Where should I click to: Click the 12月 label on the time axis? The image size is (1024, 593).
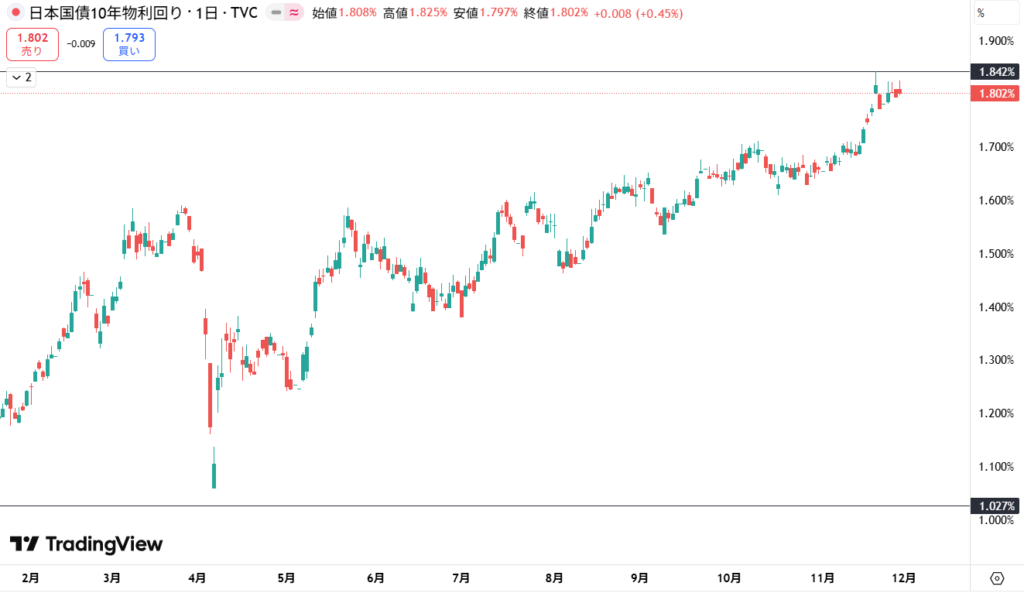click(902, 577)
